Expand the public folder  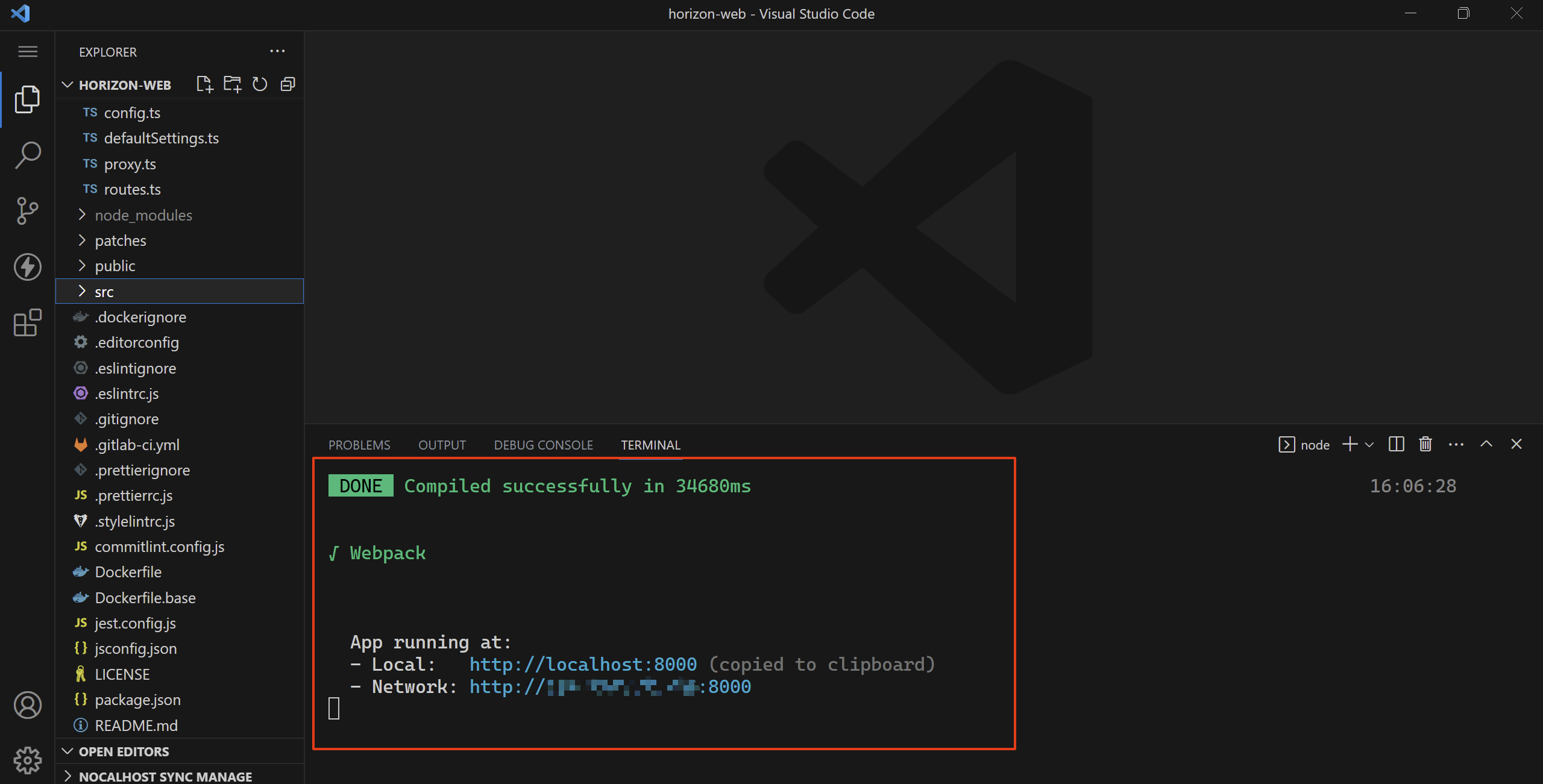pos(180,266)
